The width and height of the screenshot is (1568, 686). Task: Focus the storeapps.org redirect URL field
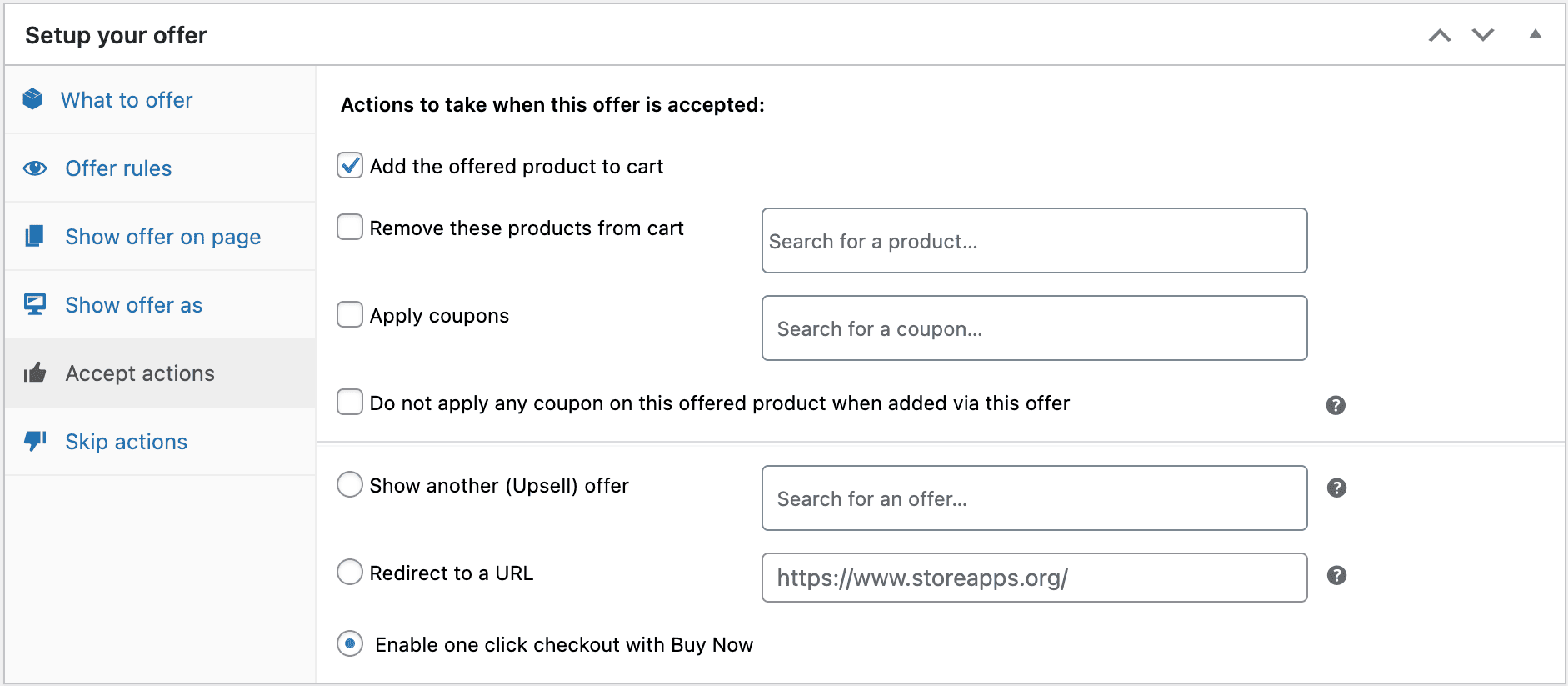tap(1034, 578)
